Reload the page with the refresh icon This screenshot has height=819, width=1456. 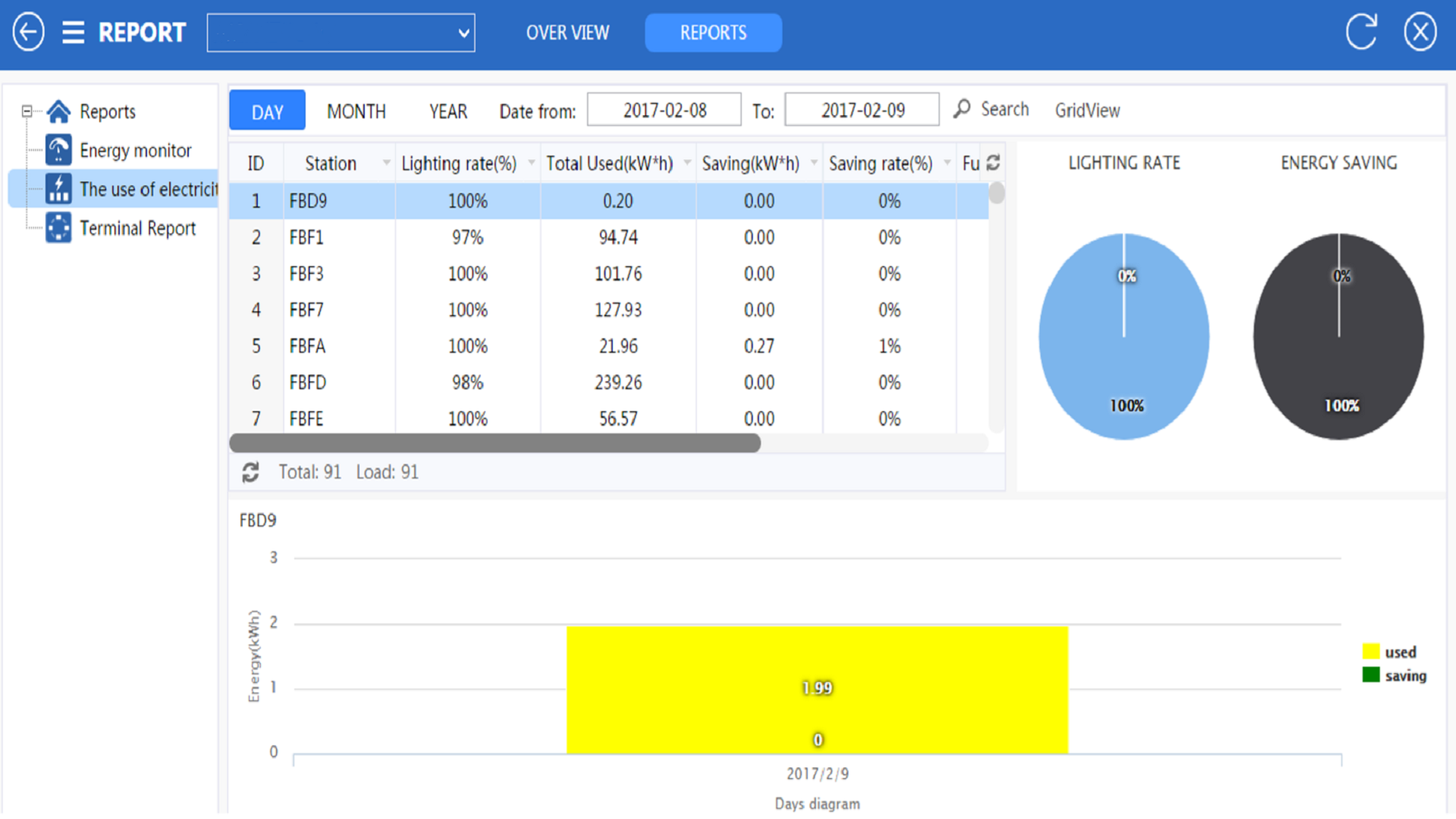click(1361, 31)
